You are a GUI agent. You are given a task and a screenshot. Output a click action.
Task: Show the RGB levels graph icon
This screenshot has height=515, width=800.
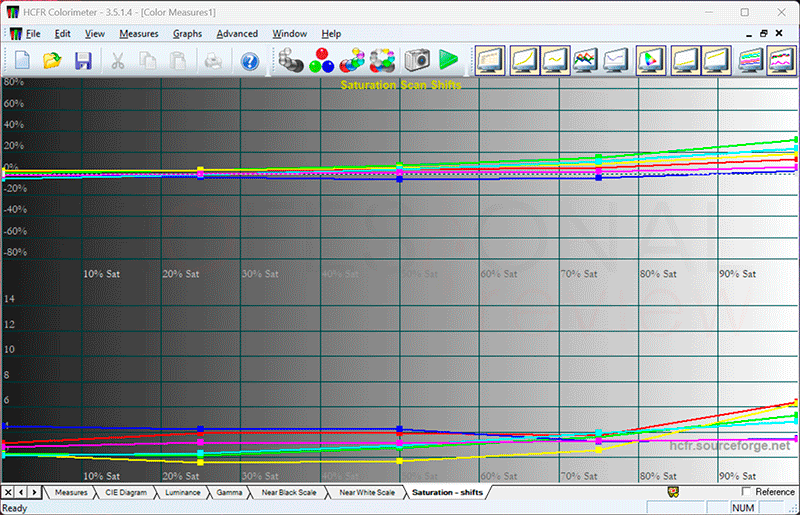point(585,60)
